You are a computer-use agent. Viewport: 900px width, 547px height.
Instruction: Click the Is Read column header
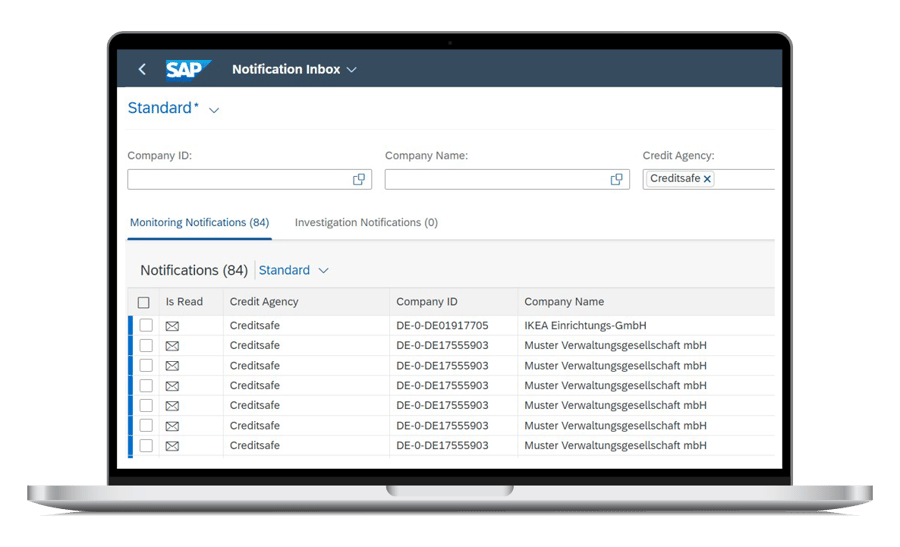coord(184,302)
